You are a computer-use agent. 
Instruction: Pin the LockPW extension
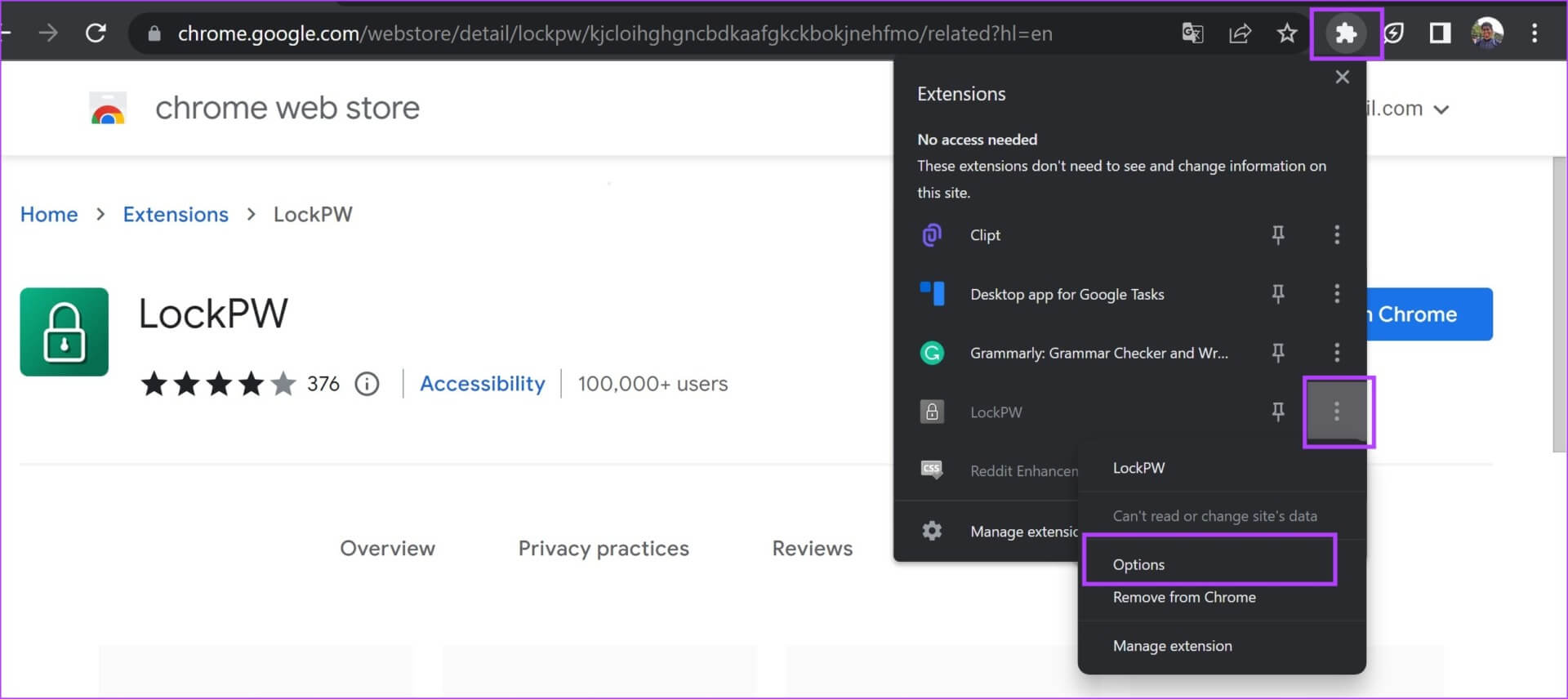1278,412
